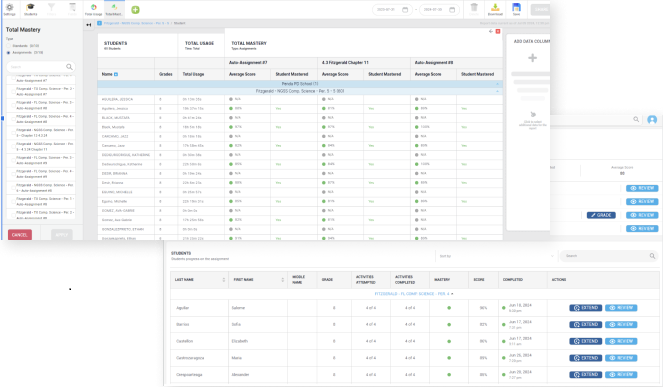This screenshot has height=387, width=663.
Task: Click the pointer hint icon in Add Data Column
Action: pos(533,115)
